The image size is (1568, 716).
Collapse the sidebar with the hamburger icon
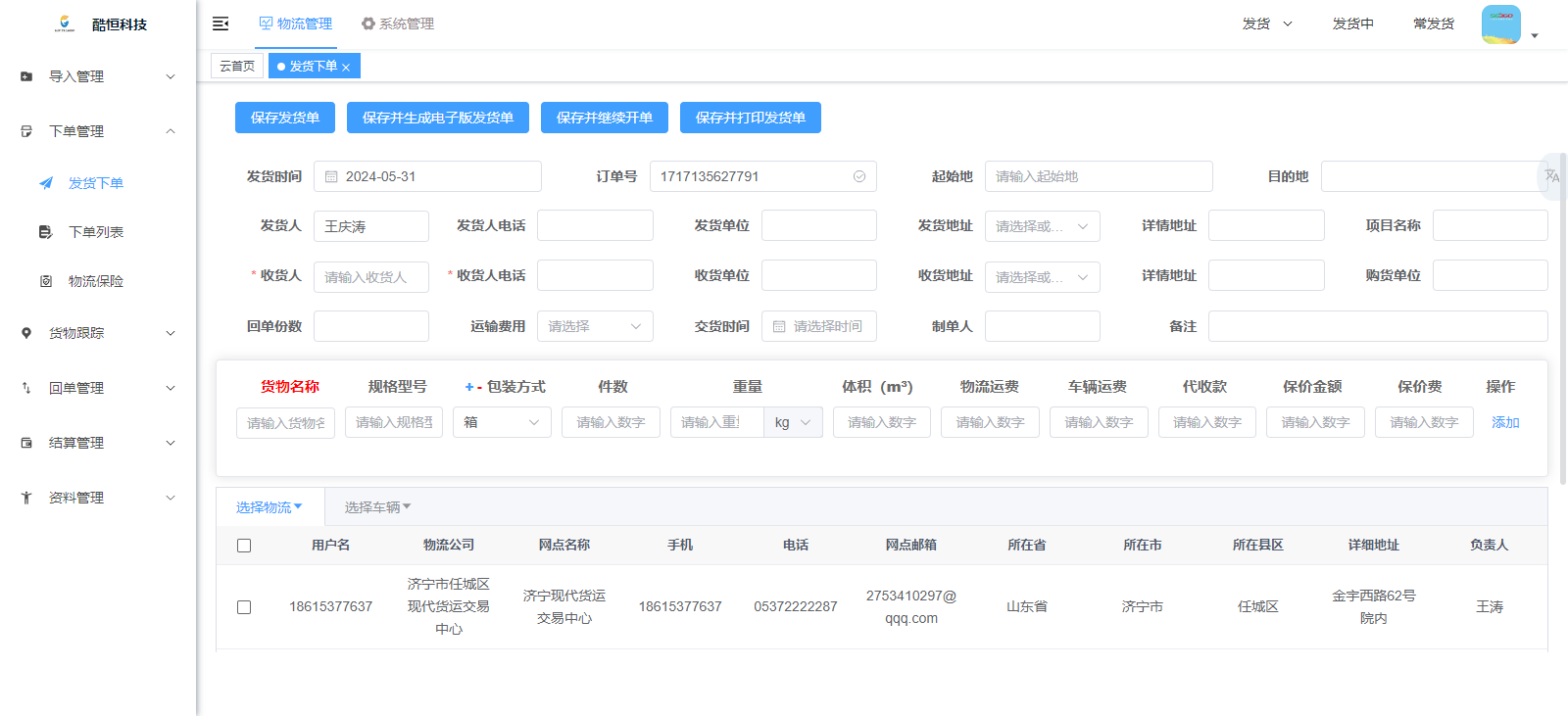click(220, 24)
